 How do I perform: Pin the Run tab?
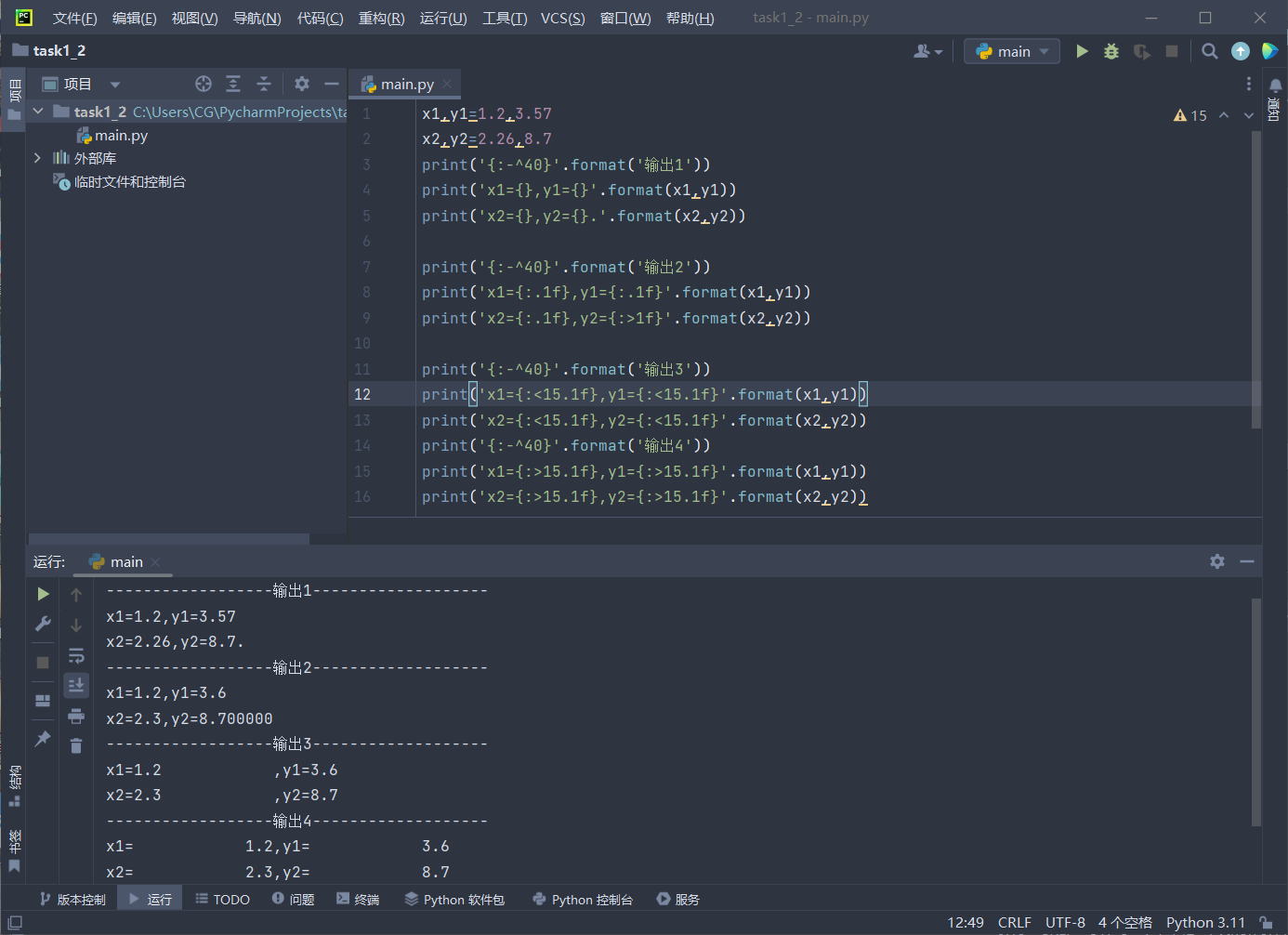pyautogui.click(x=43, y=739)
